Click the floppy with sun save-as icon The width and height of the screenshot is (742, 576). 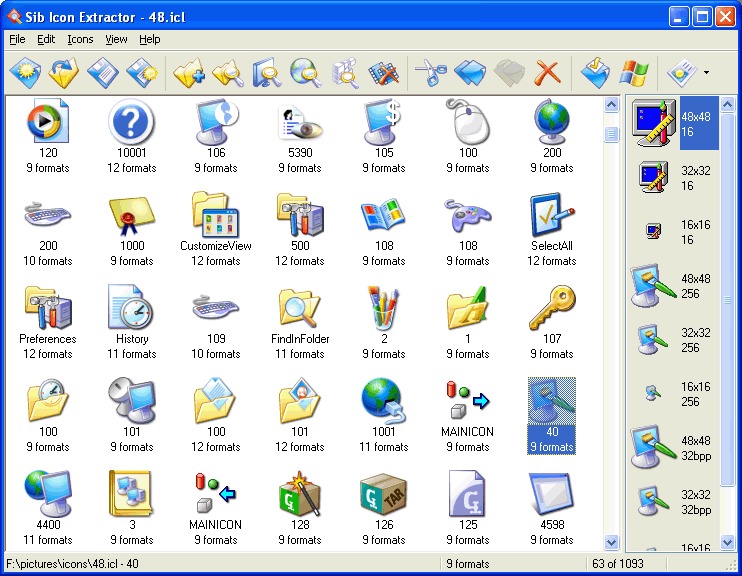pos(142,73)
